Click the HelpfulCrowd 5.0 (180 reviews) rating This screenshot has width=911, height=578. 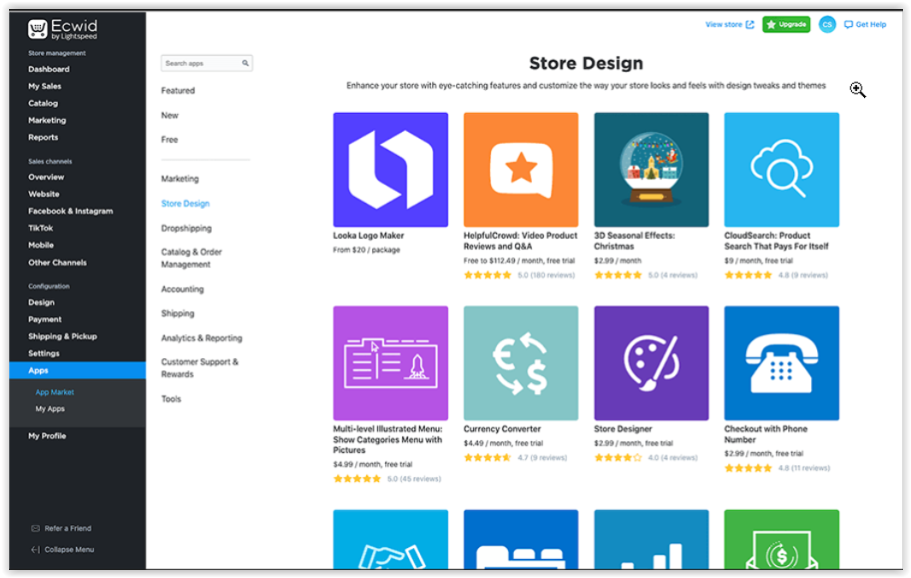click(519, 275)
